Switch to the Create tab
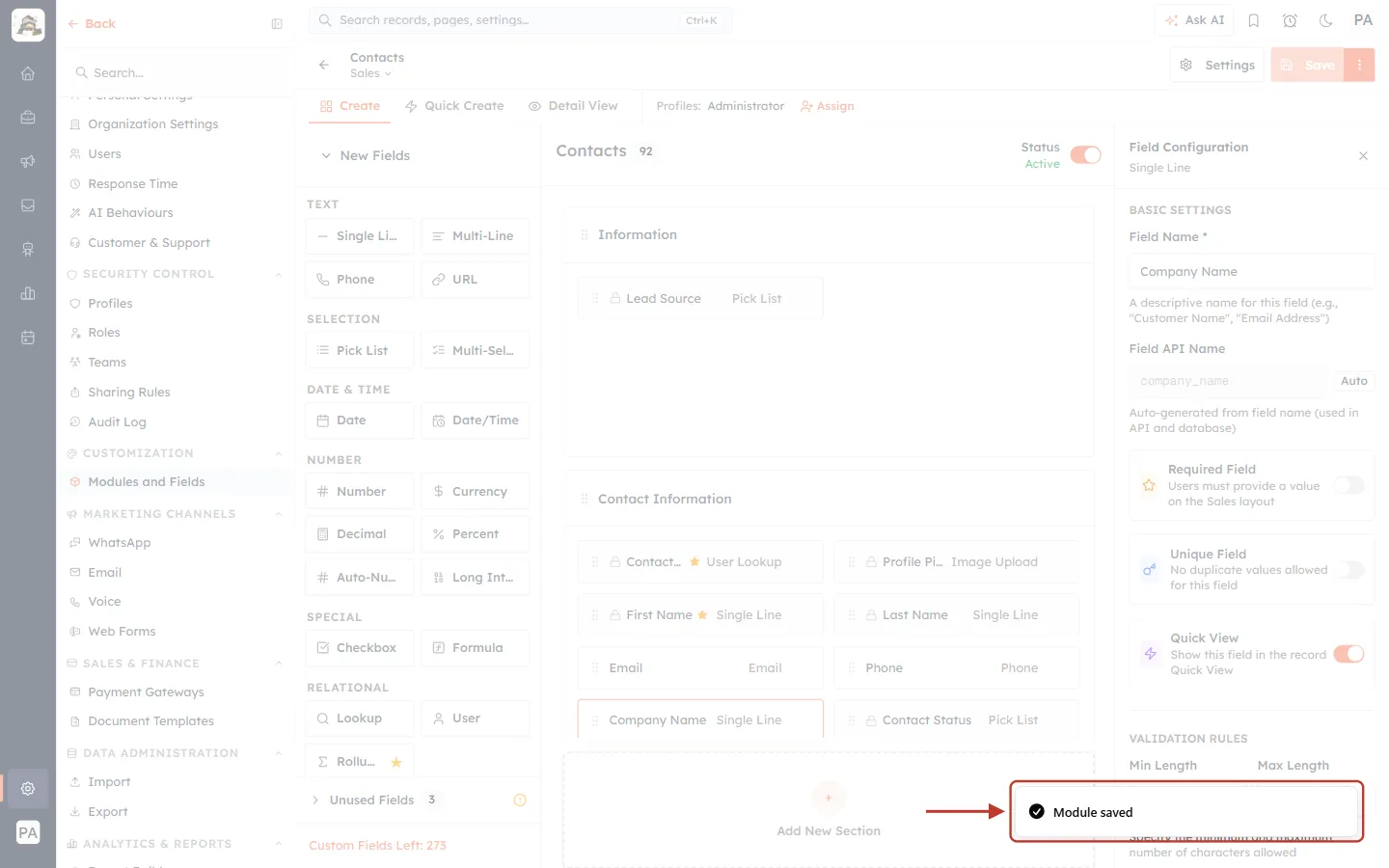This screenshot has height=868, width=1389. [x=350, y=106]
